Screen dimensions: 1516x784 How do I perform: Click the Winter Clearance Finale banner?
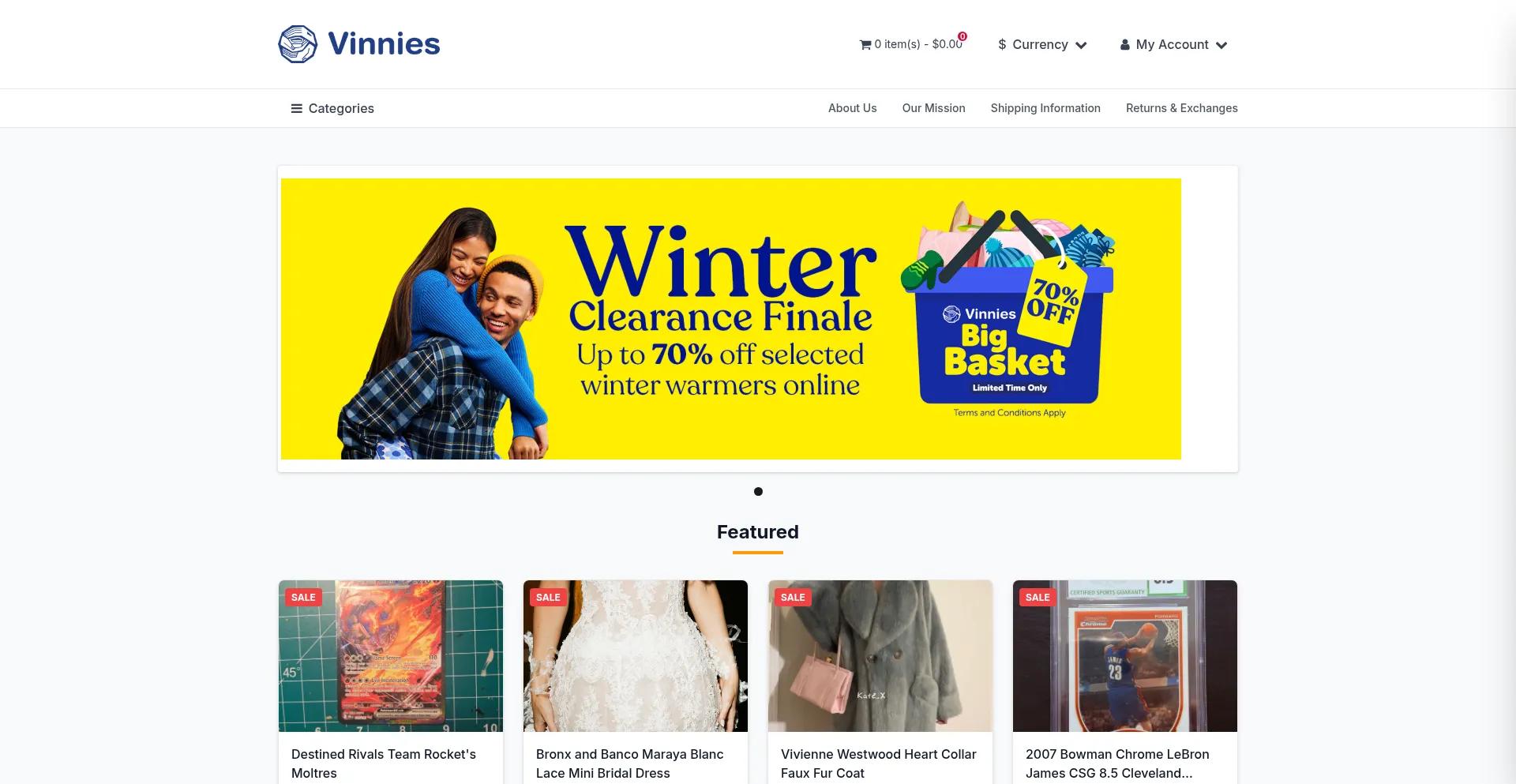[x=731, y=319]
